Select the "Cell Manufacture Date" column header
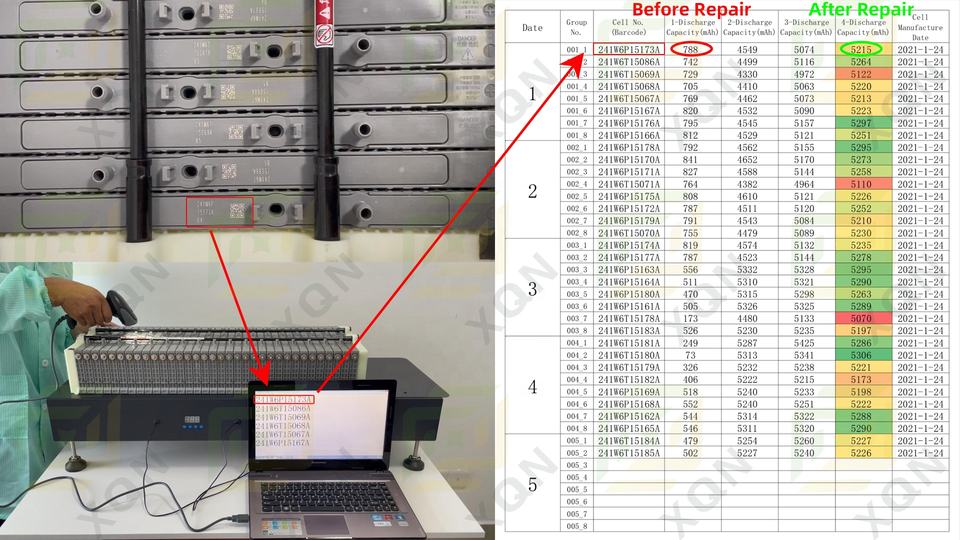 point(920,28)
